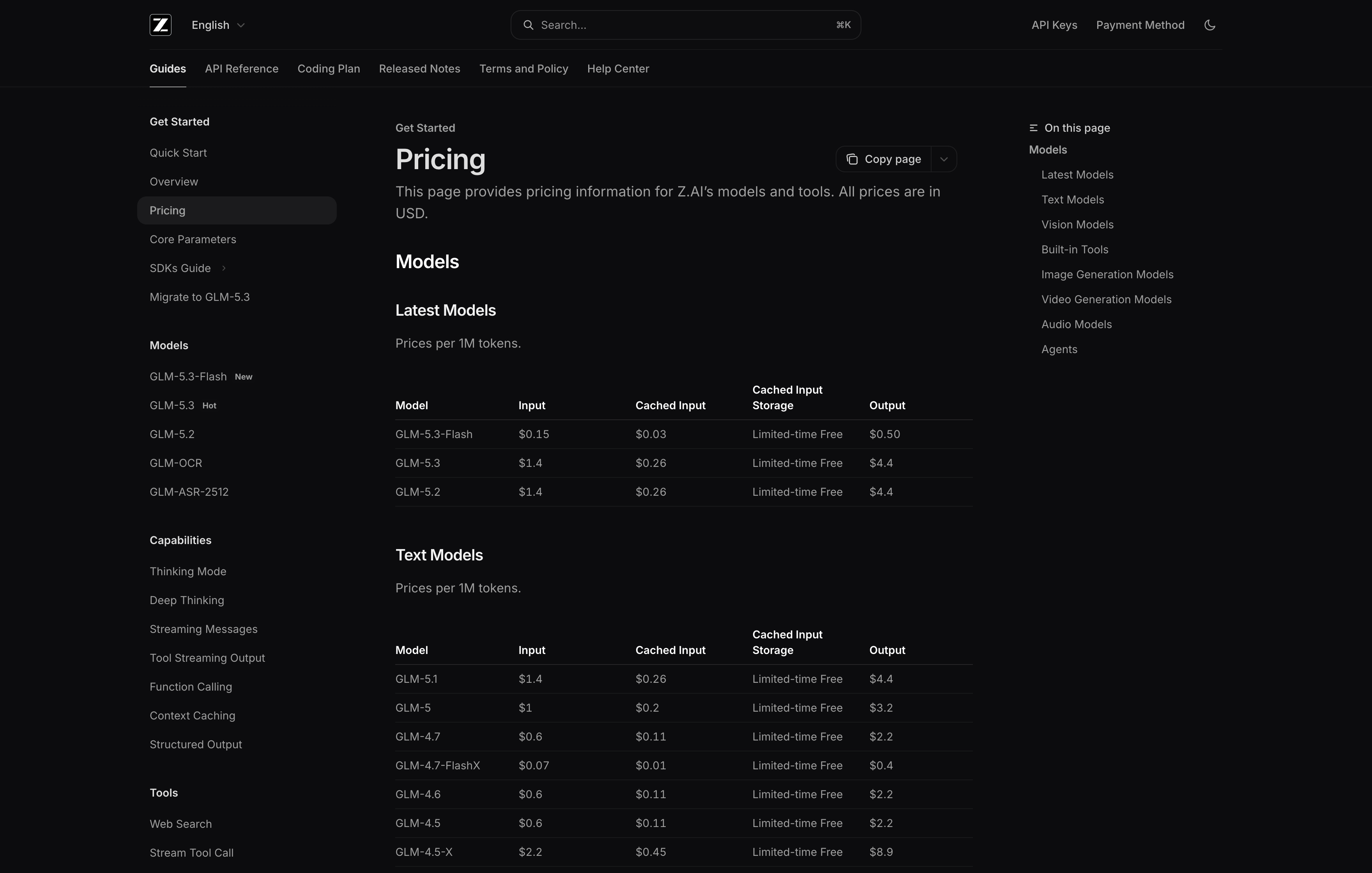Jump to Models in On this page

point(1048,150)
